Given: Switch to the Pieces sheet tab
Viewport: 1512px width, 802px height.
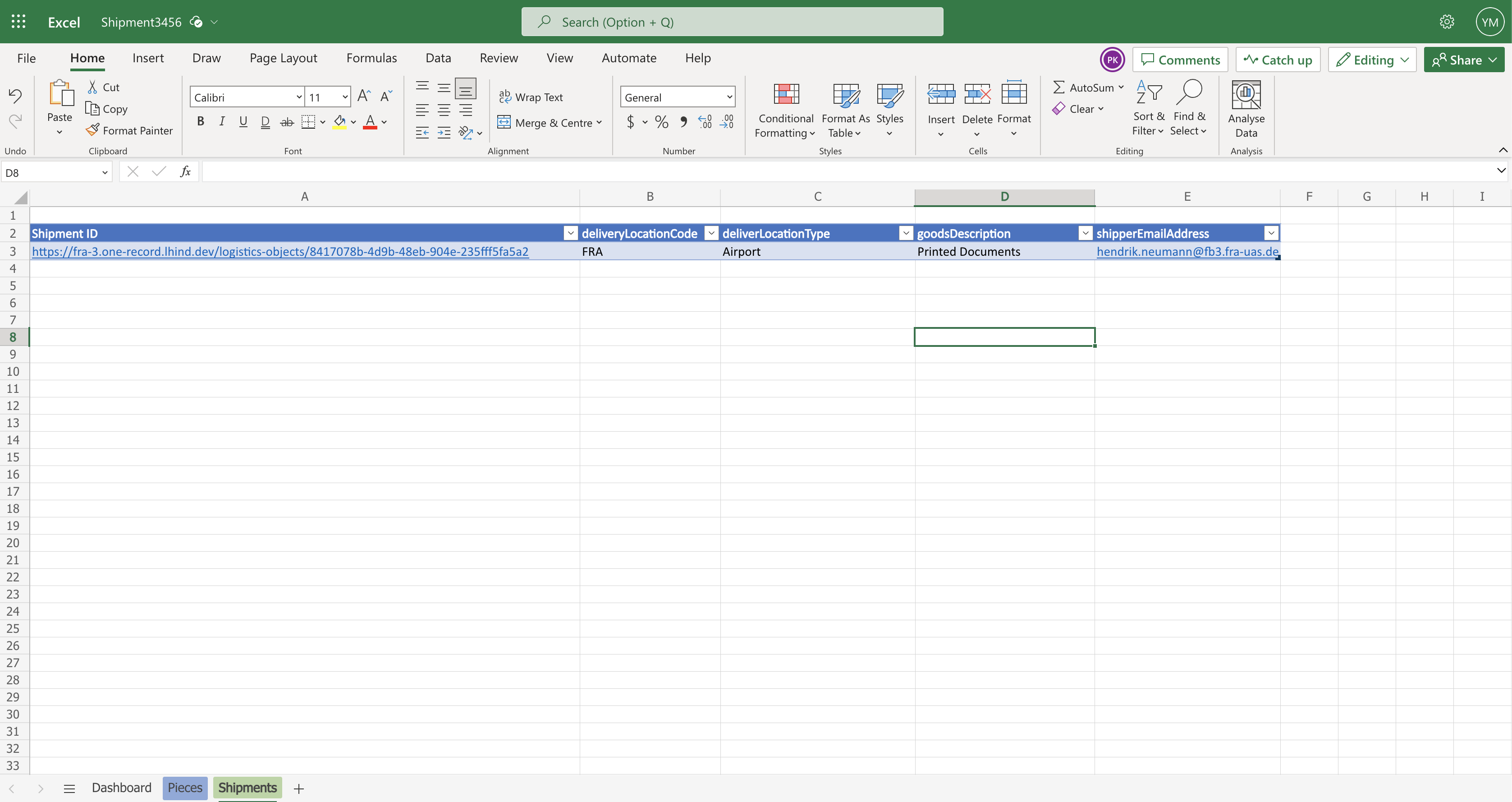Looking at the screenshot, I should point(184,787).
